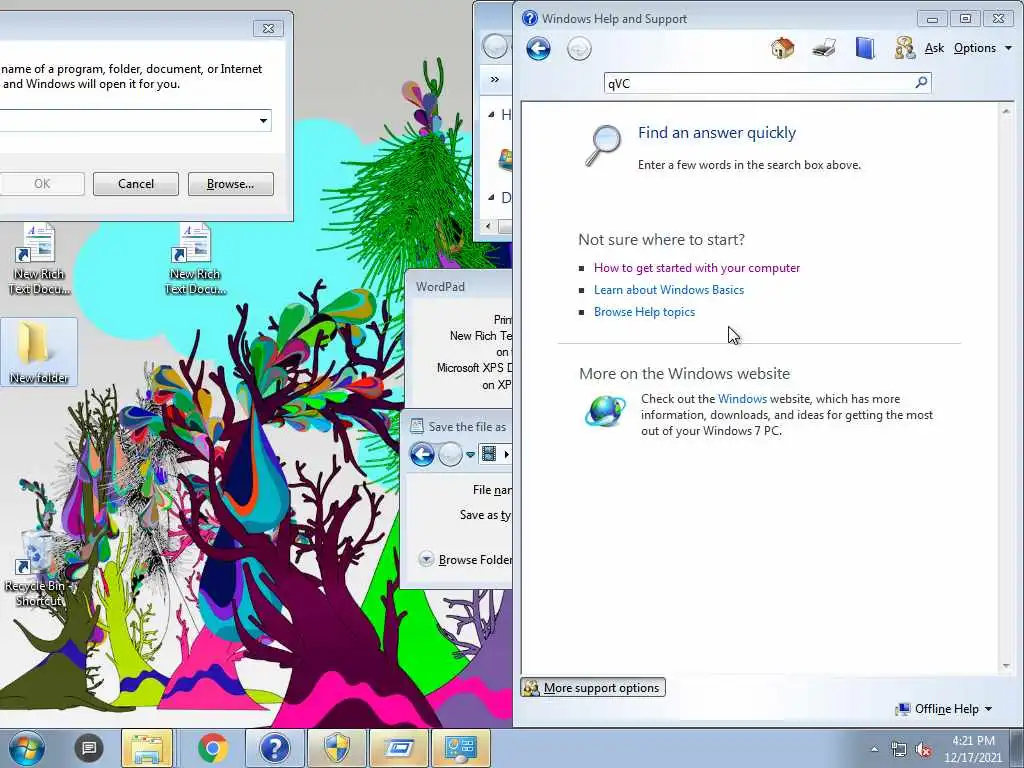Viewport: 1024px width, 768px height.
Task: Click the chevron overflow button in background window
Action: (494, 79)
